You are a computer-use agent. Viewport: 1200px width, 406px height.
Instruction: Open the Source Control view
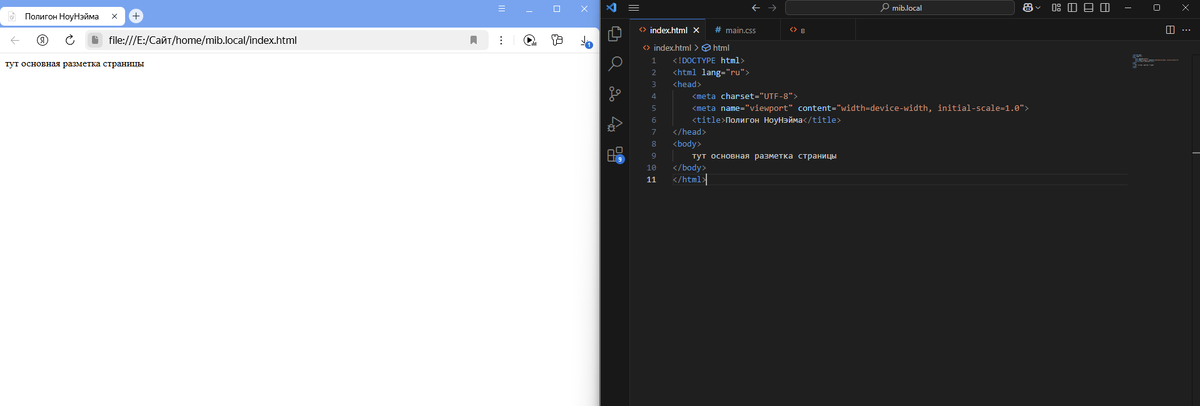615,94
